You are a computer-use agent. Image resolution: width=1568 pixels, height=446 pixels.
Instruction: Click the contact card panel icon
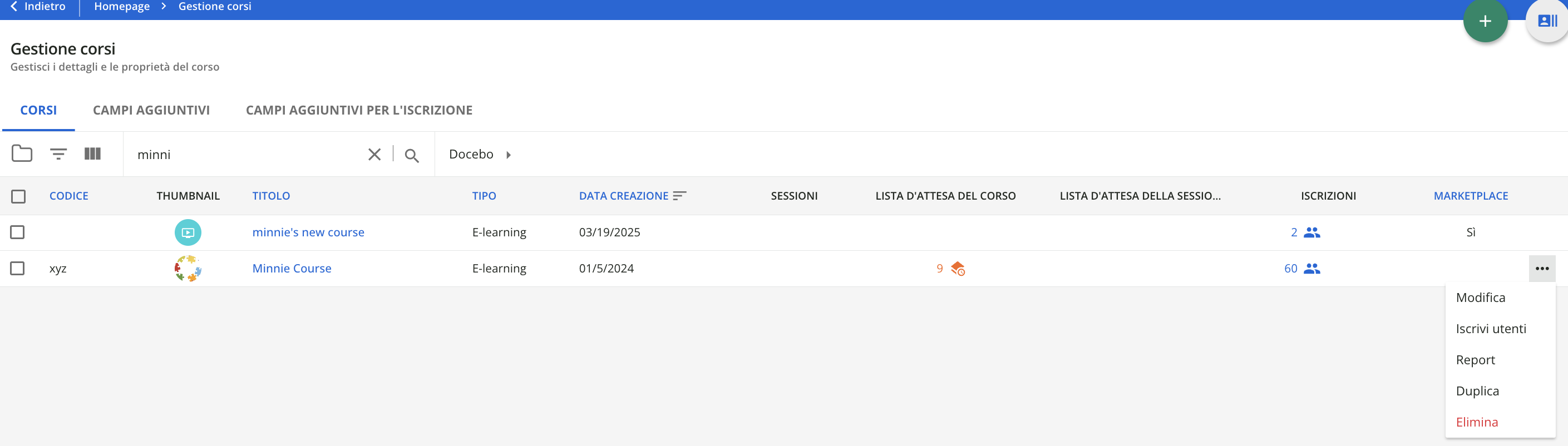(x=1547, y=21)
